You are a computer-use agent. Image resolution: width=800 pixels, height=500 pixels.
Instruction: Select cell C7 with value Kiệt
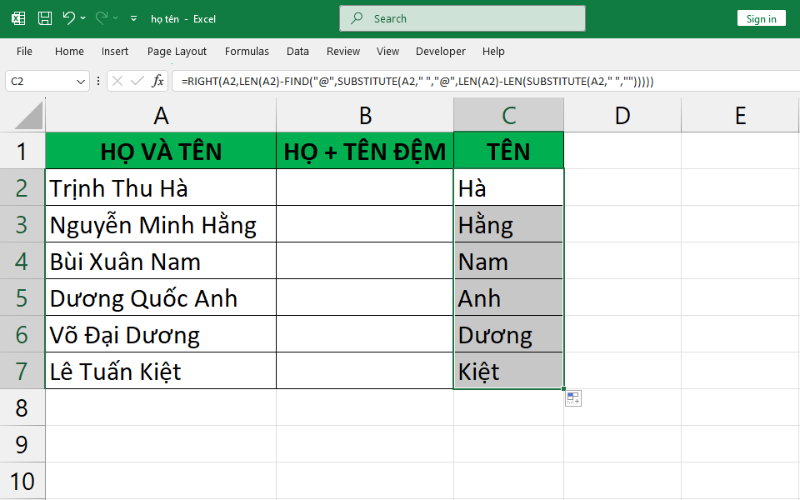click(509, 371)
